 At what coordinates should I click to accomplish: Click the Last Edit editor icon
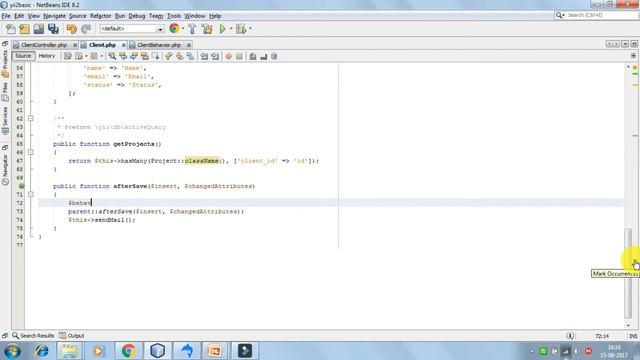coord(68,56)
